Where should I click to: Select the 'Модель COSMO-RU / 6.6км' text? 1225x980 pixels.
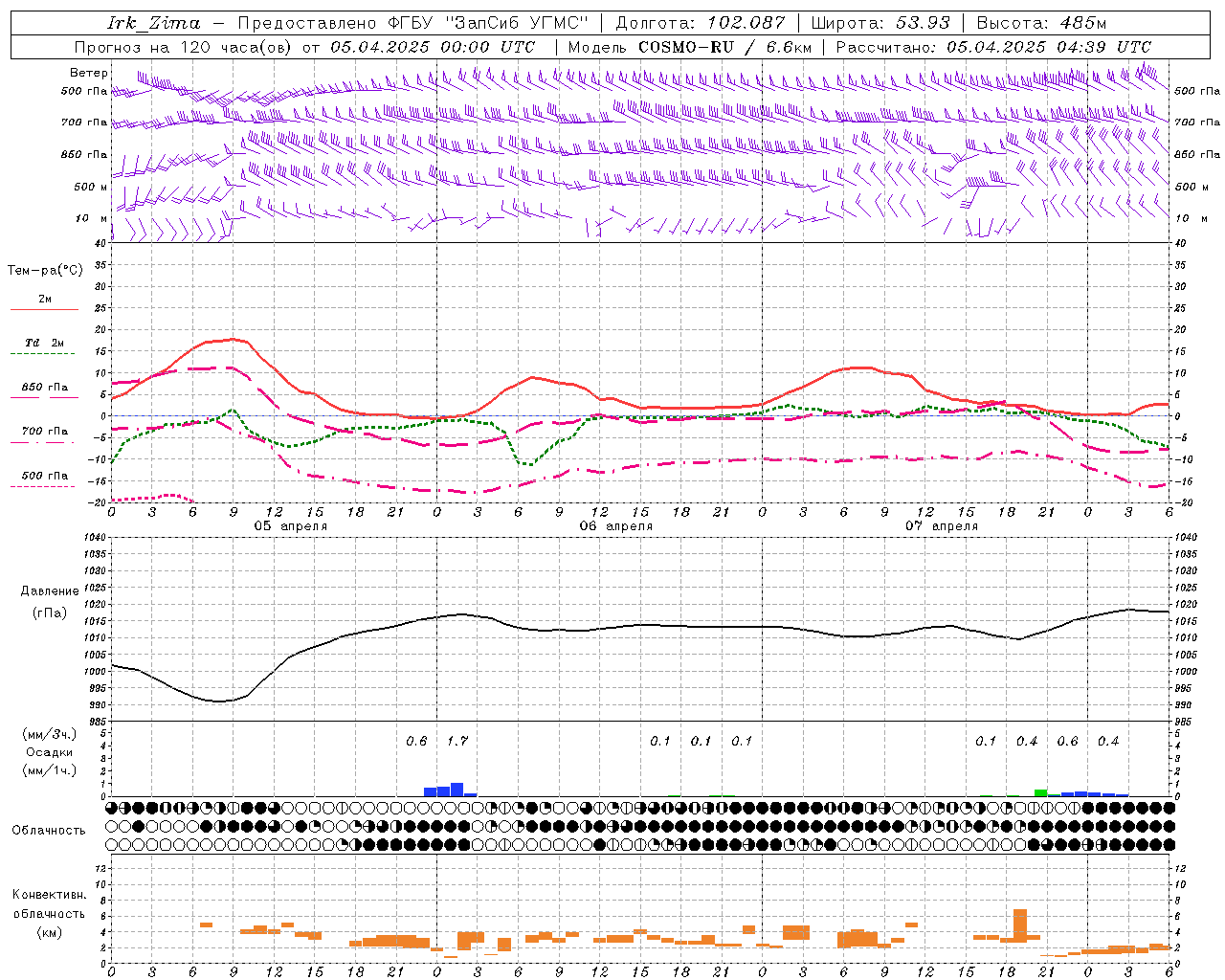pyautogui.click(x=690, y=47)
